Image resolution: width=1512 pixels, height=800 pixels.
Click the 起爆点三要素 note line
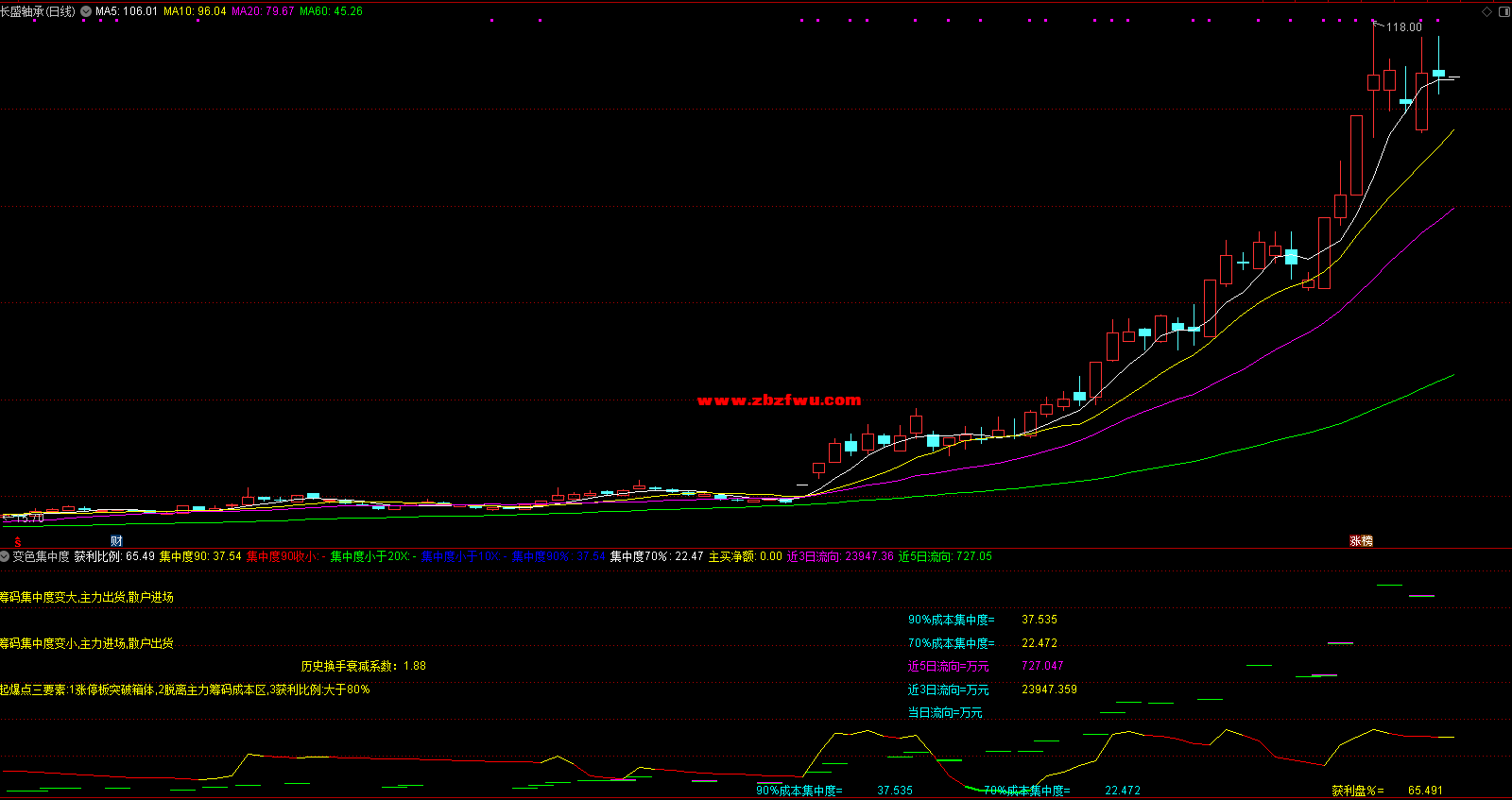[x=185, y=689]
